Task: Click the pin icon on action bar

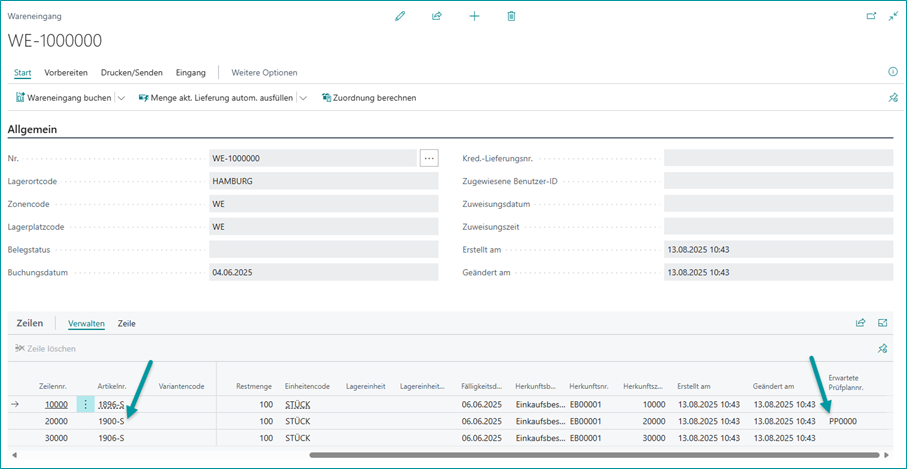Action: coord(893,98)
